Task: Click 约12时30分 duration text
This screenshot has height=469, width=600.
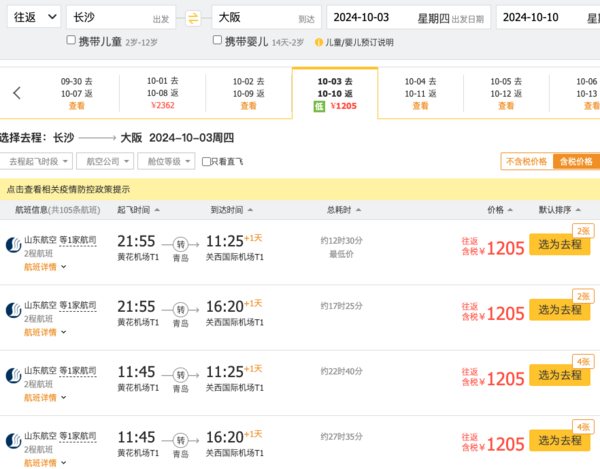Action: [341, 241]
